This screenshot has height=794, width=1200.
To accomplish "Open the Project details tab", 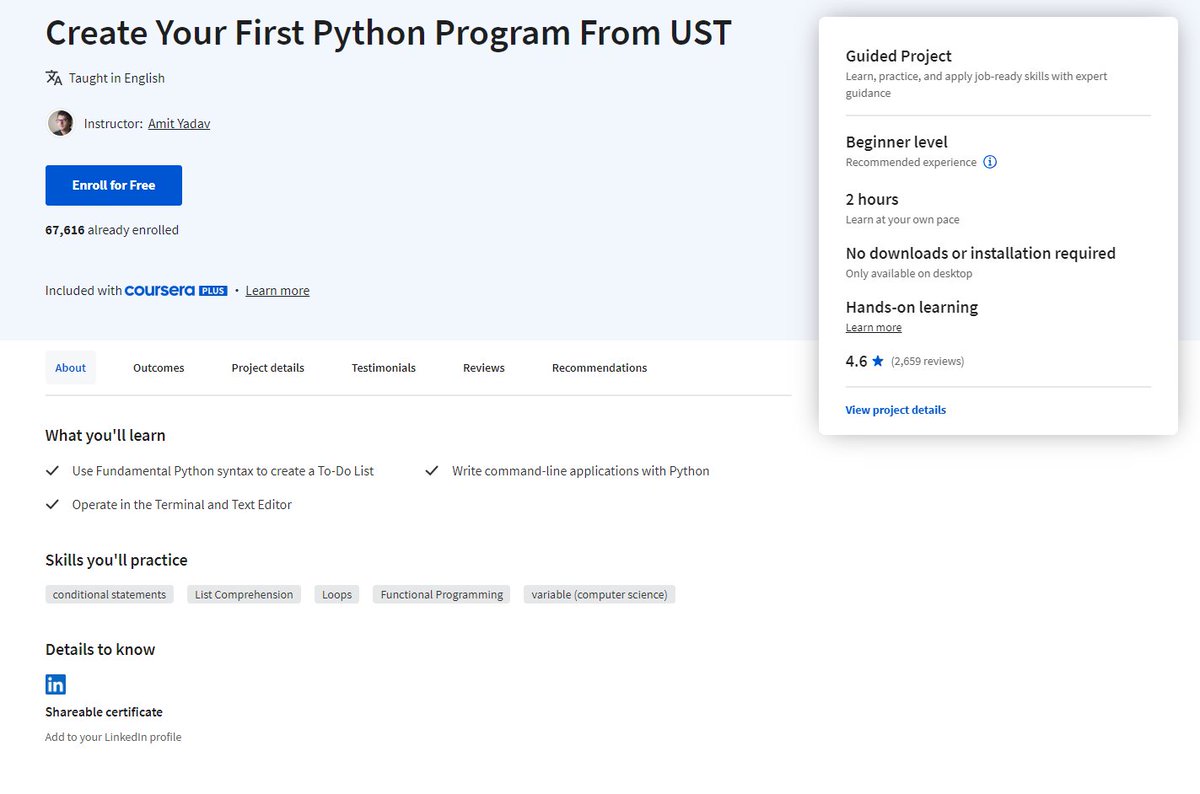I will tap(268, 367).
